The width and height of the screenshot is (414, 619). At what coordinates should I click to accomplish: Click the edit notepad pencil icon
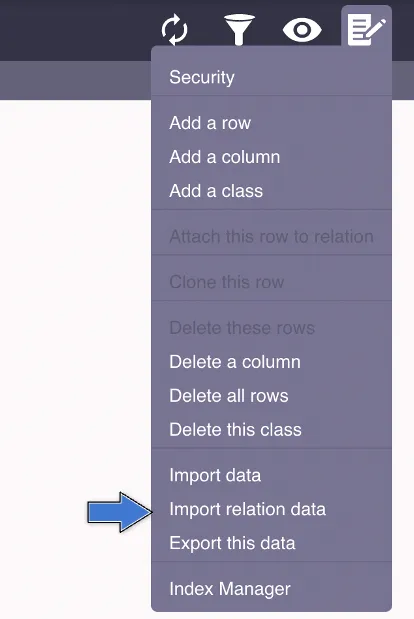[367, 30]
